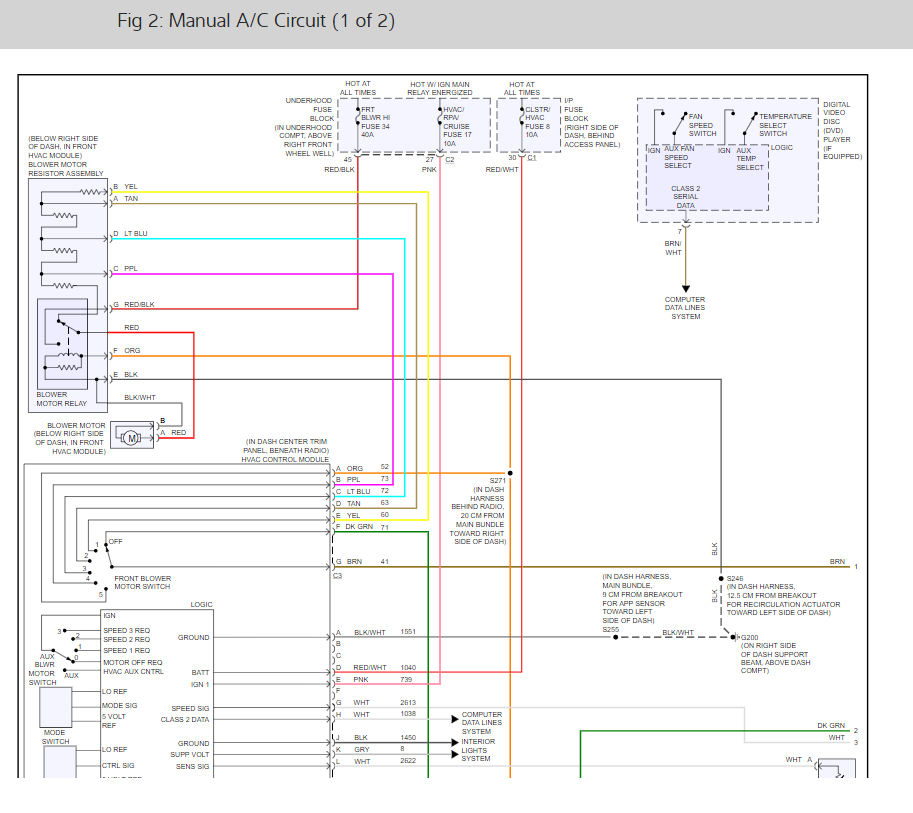Click the 'Underhood Fuse Block' label
The image size is (913, 813).
[308, 109]
